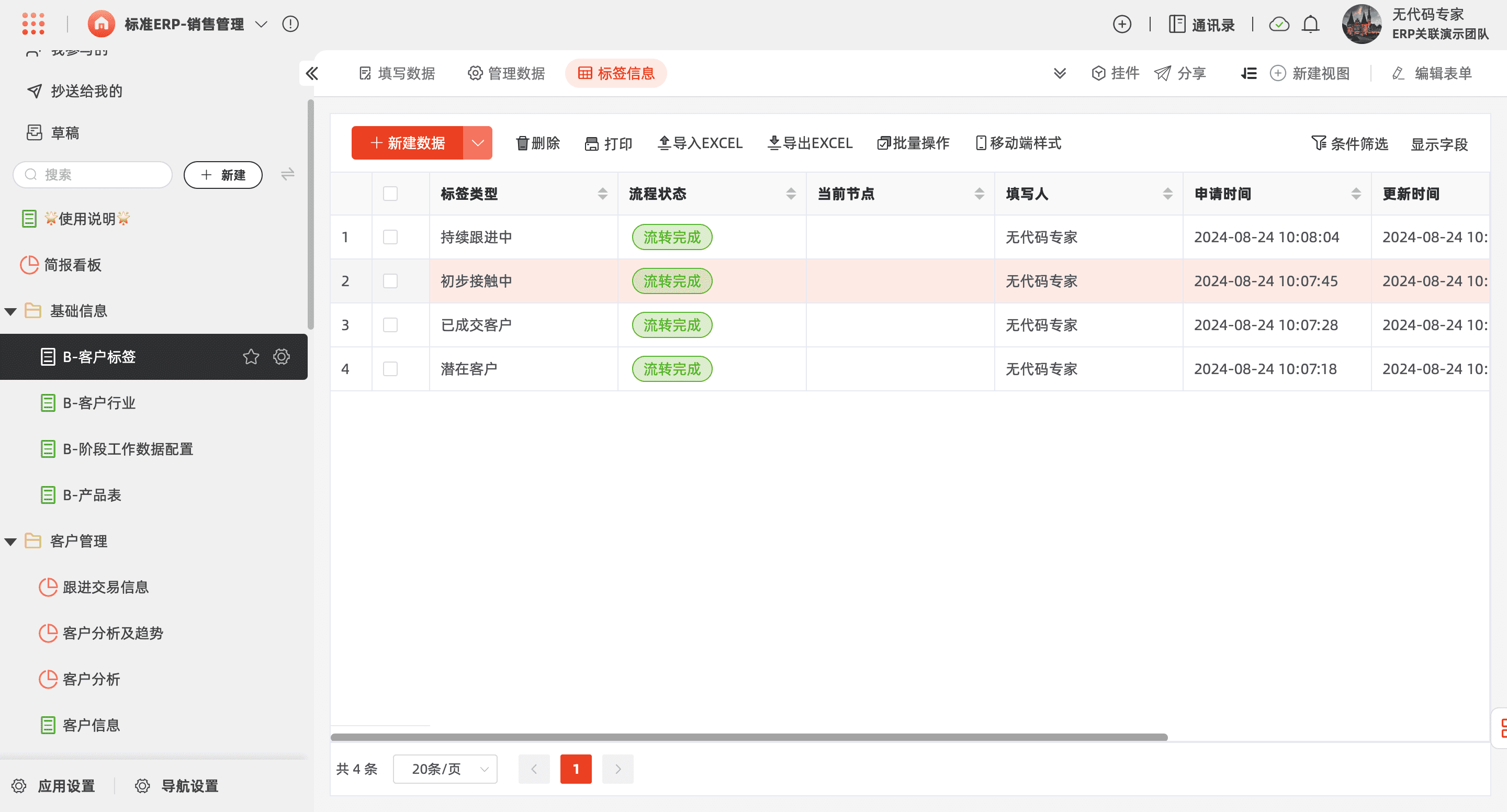The width and height of the screenshot is (1507, 812).
Task: Open dropdown arrow next to 新建数据
Action: point(477,143)
